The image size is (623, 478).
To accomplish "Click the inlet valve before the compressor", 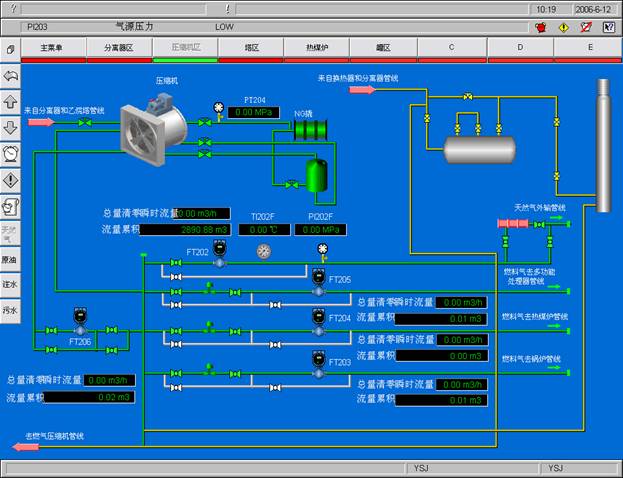I will (85, 123).
